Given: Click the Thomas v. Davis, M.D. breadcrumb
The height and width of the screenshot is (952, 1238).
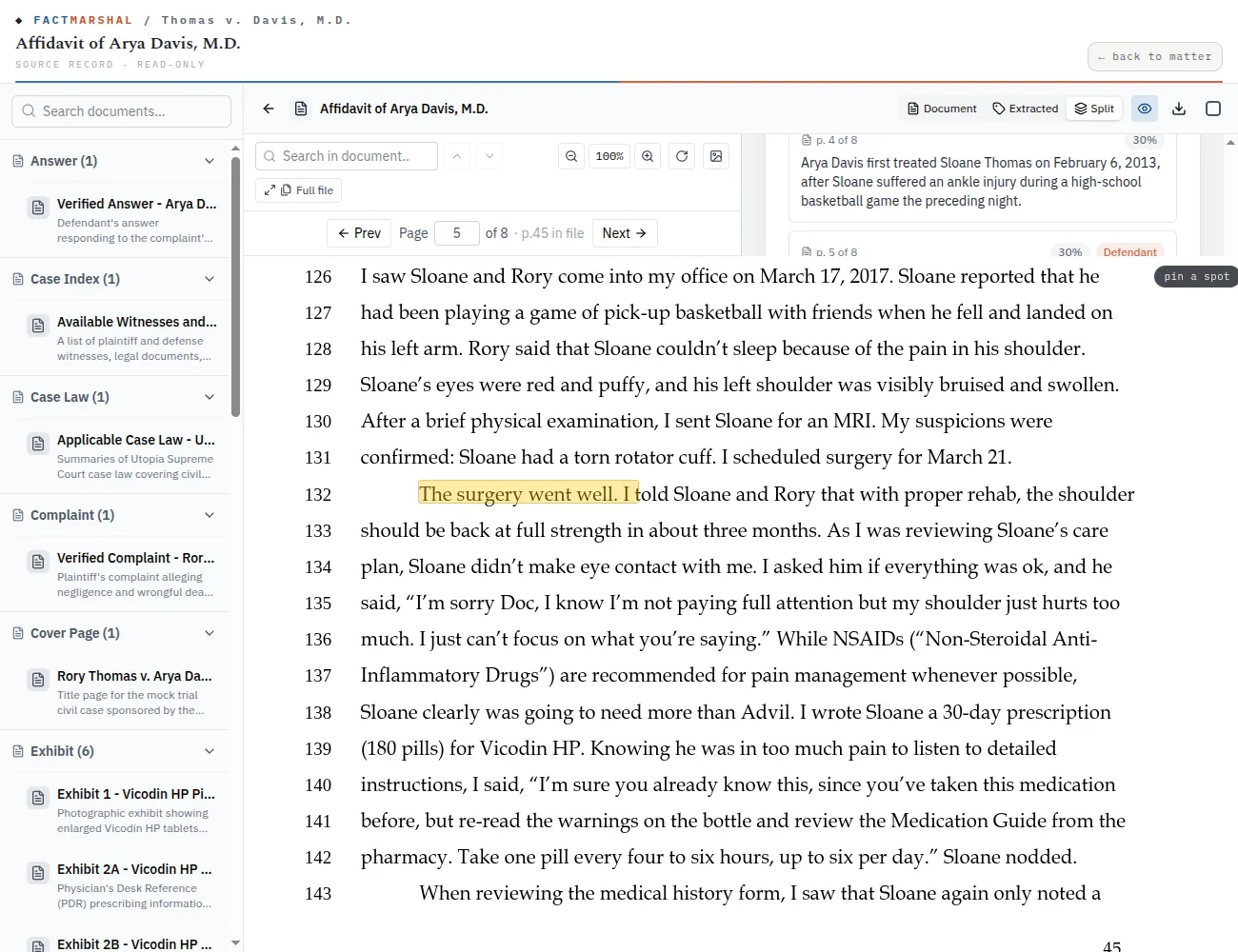Looking at the screenshot, I should pyautogui.click(x=255, y=20).
